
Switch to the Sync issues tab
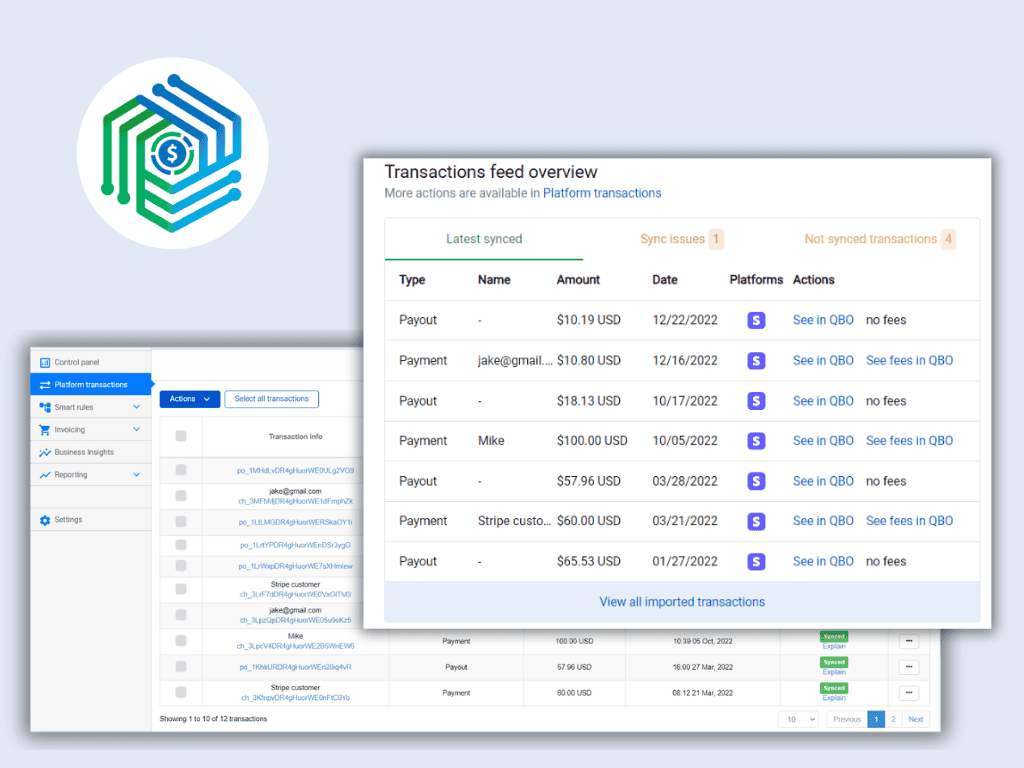pos(681,239)
